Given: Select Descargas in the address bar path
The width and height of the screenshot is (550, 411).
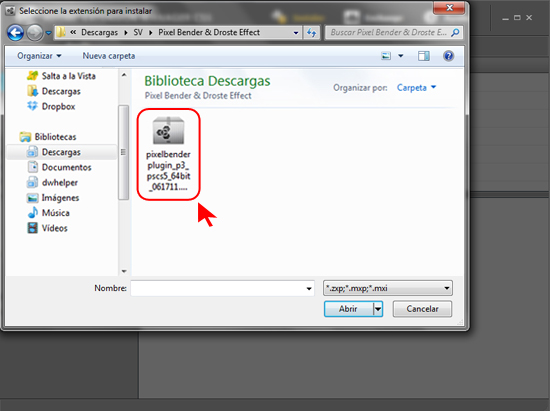Looking at the screenshot, I should click(99, 32).
